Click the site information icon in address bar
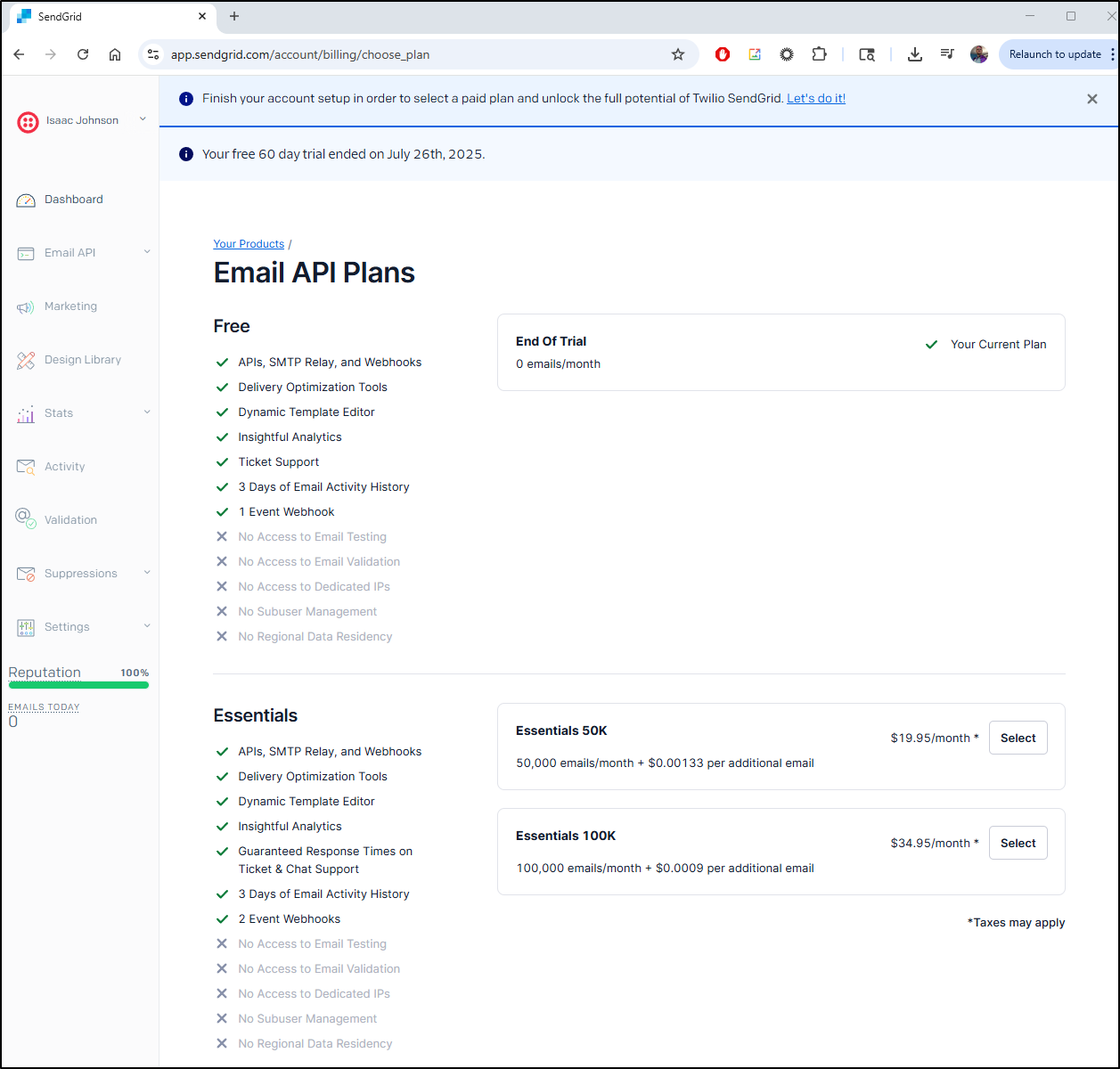Image resolution: width=1120 pixels, height=1069 pixels. 153,54
